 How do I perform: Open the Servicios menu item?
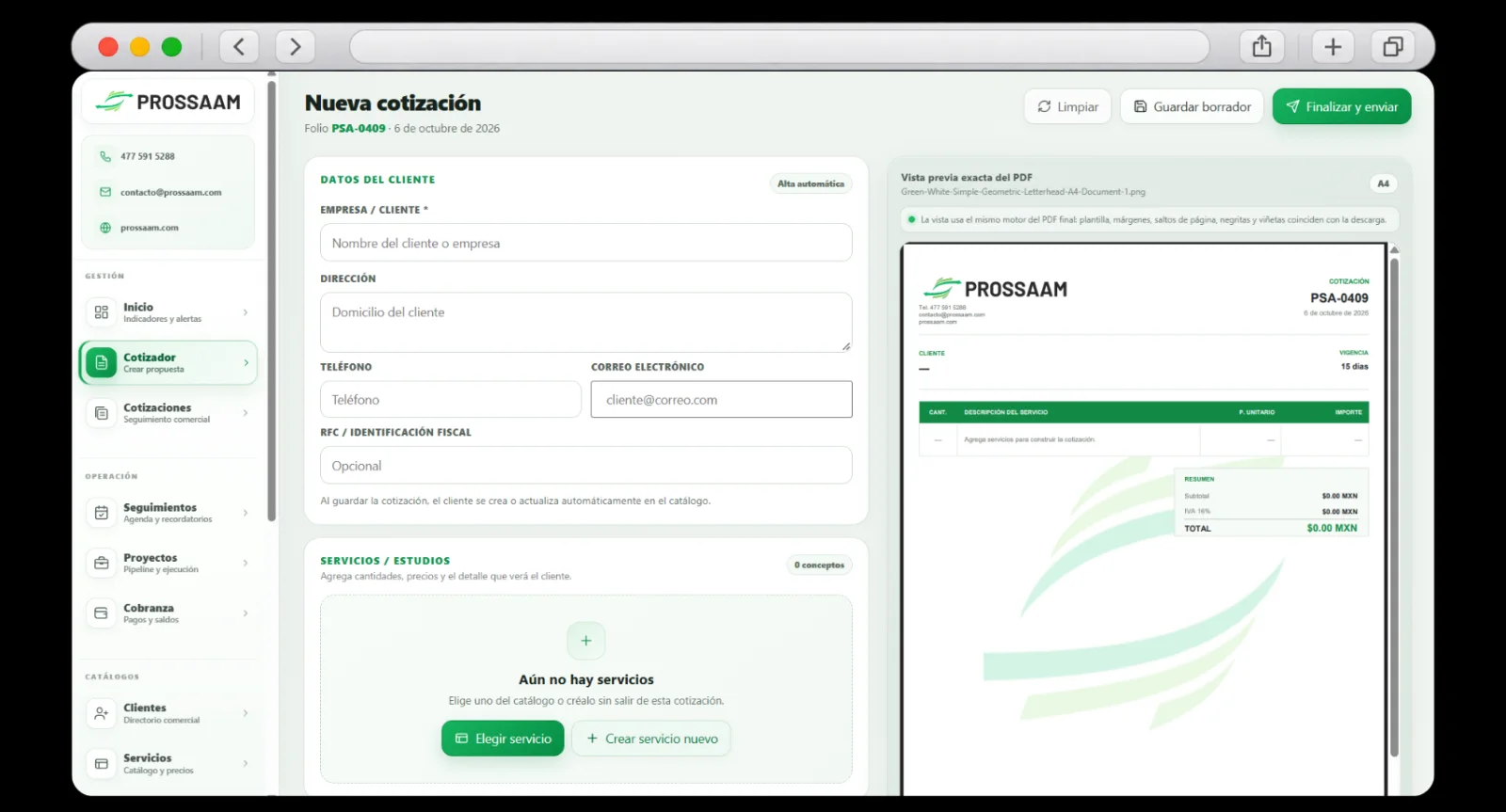168,764
